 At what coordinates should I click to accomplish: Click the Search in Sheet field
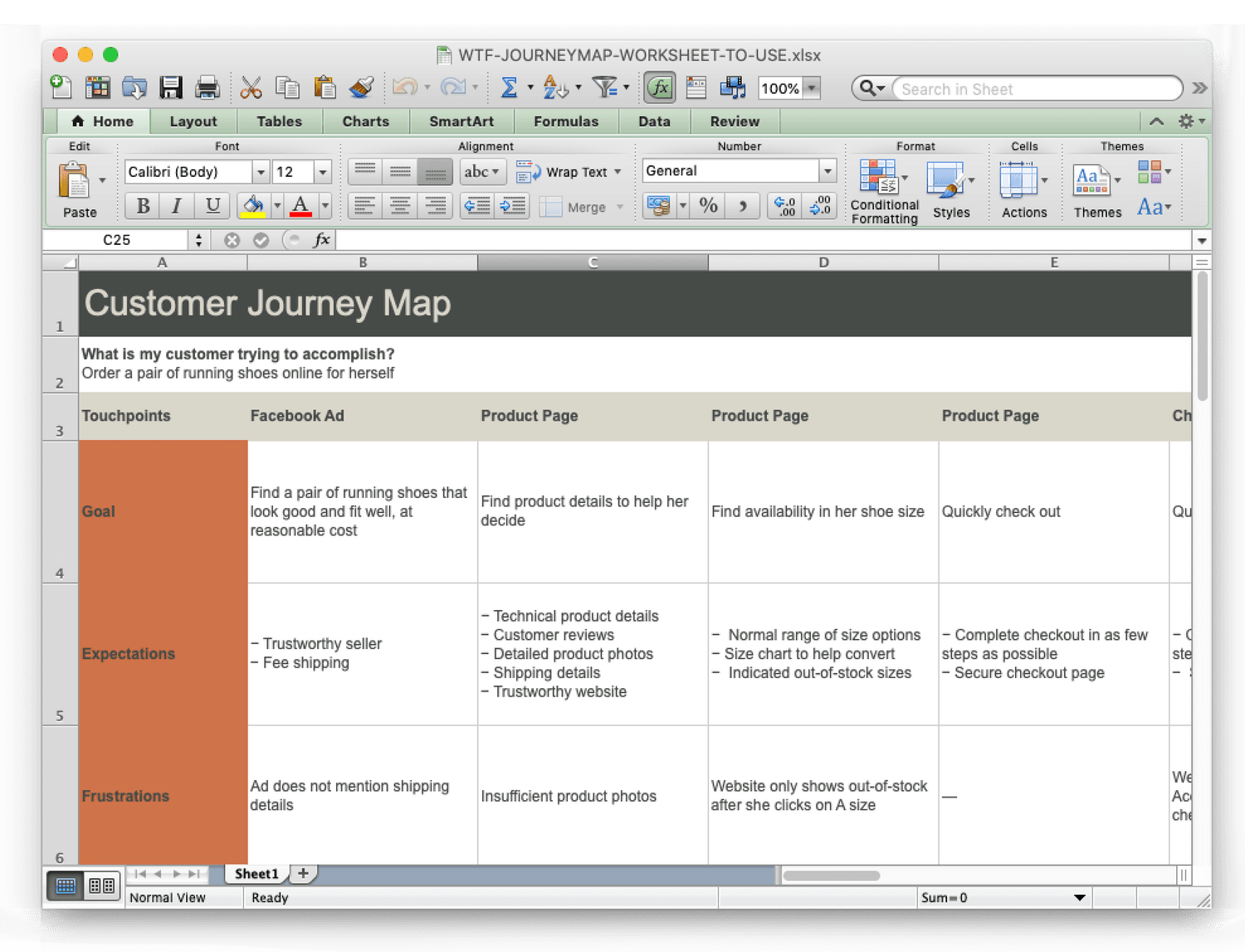coord(1037,88)
